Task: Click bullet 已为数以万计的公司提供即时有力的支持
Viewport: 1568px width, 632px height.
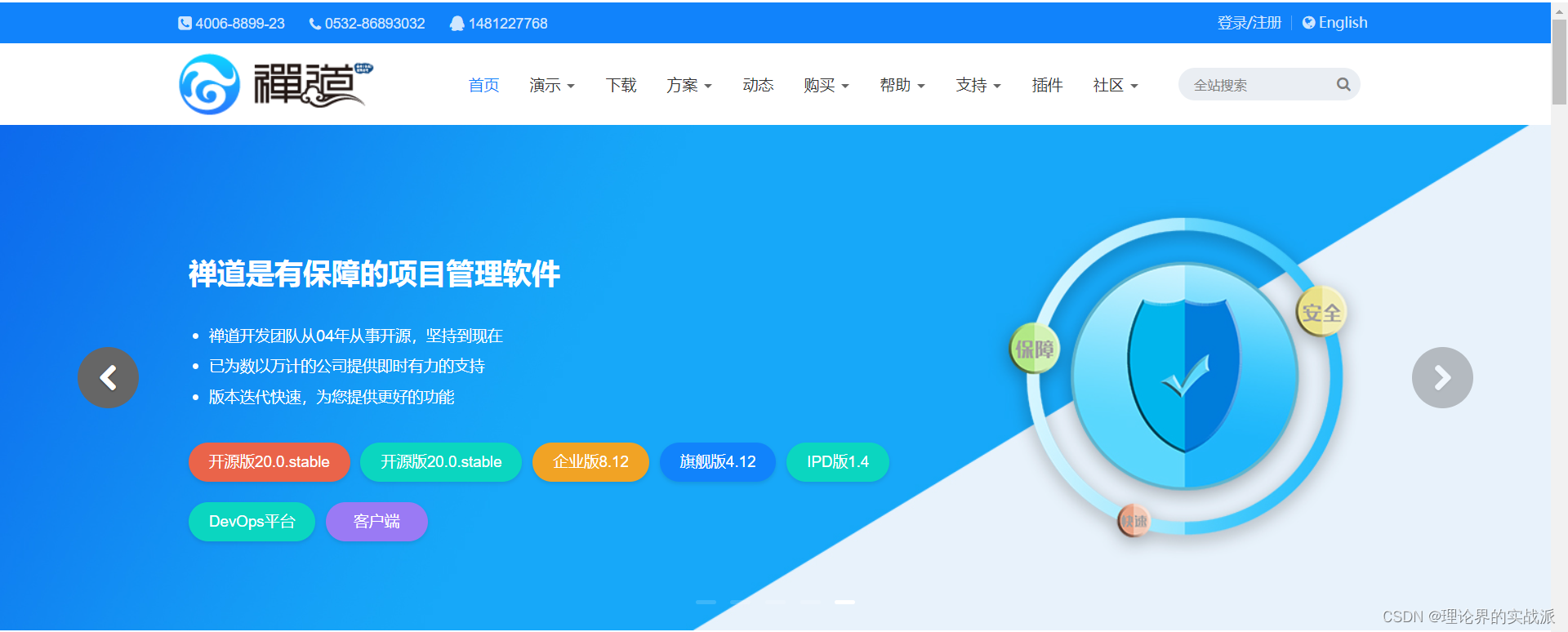Action: pyautogui.click(x=347, y=366)
